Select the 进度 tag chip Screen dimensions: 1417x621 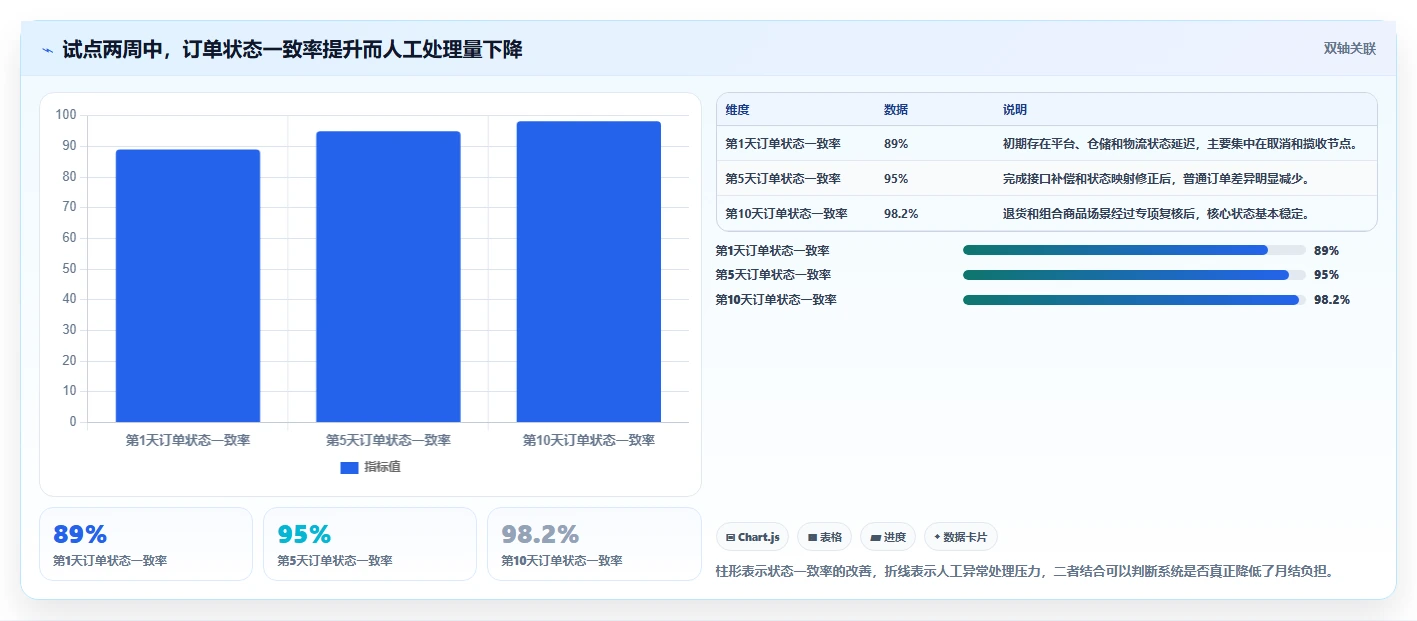(888, 537)
